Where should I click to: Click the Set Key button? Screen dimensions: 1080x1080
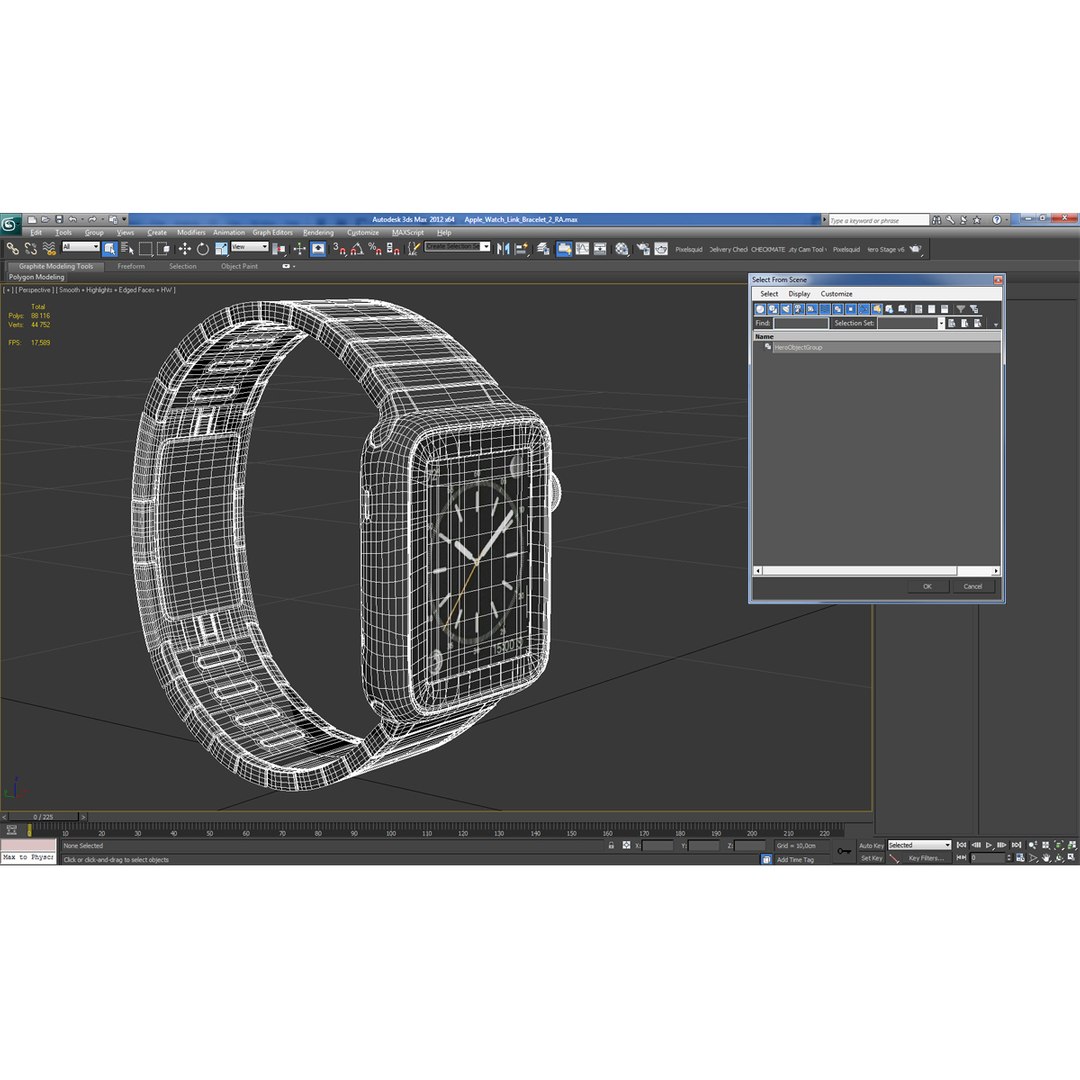click(x=871, y=858)
